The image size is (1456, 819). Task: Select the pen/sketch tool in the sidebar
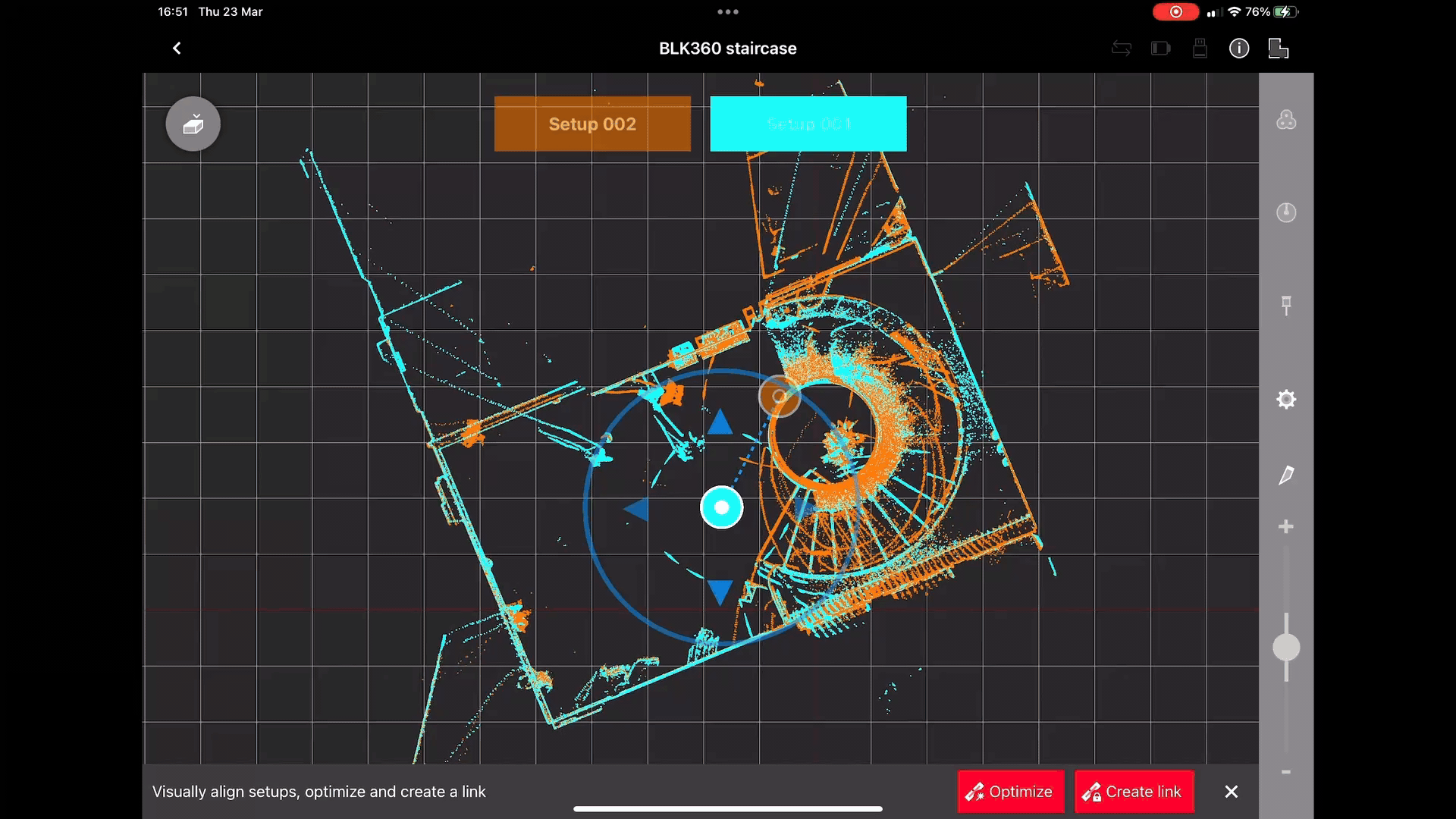tap(1285, 475)
